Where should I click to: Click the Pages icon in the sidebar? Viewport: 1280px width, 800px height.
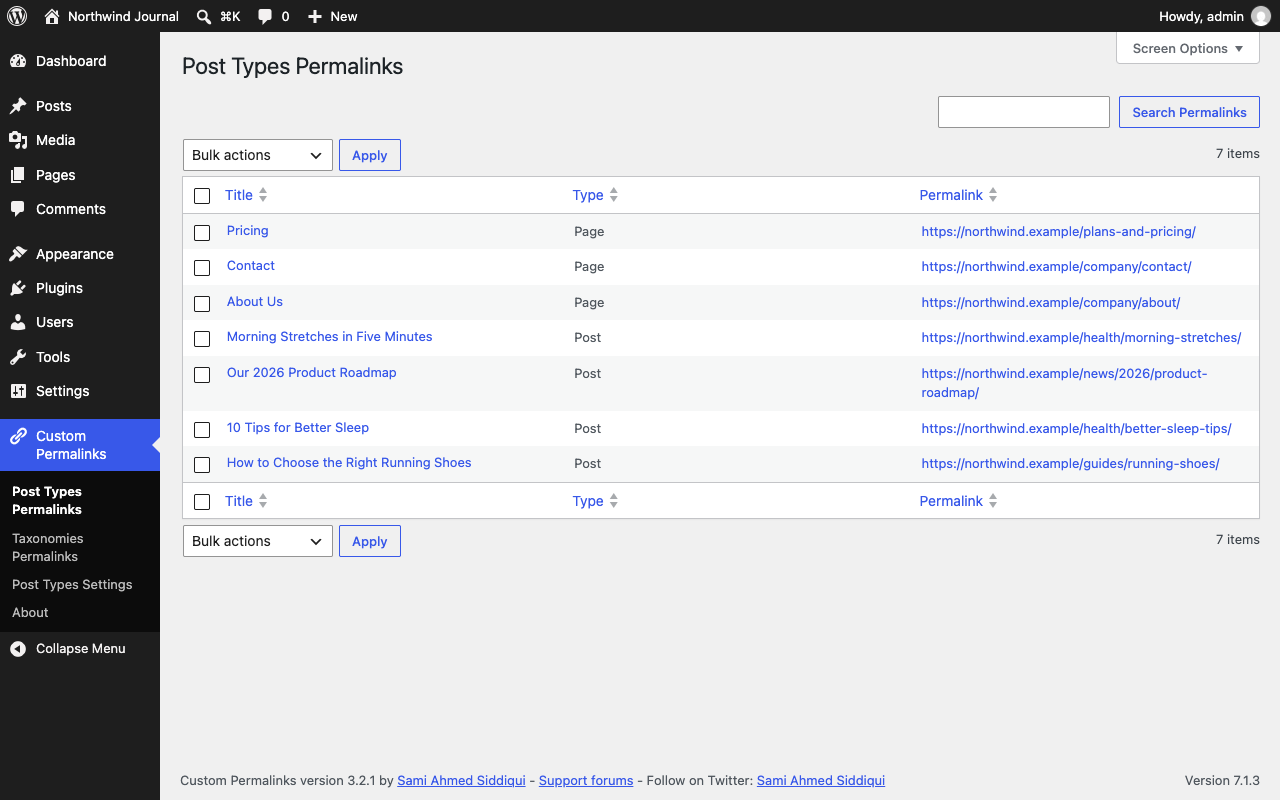(x=18, y=175)
